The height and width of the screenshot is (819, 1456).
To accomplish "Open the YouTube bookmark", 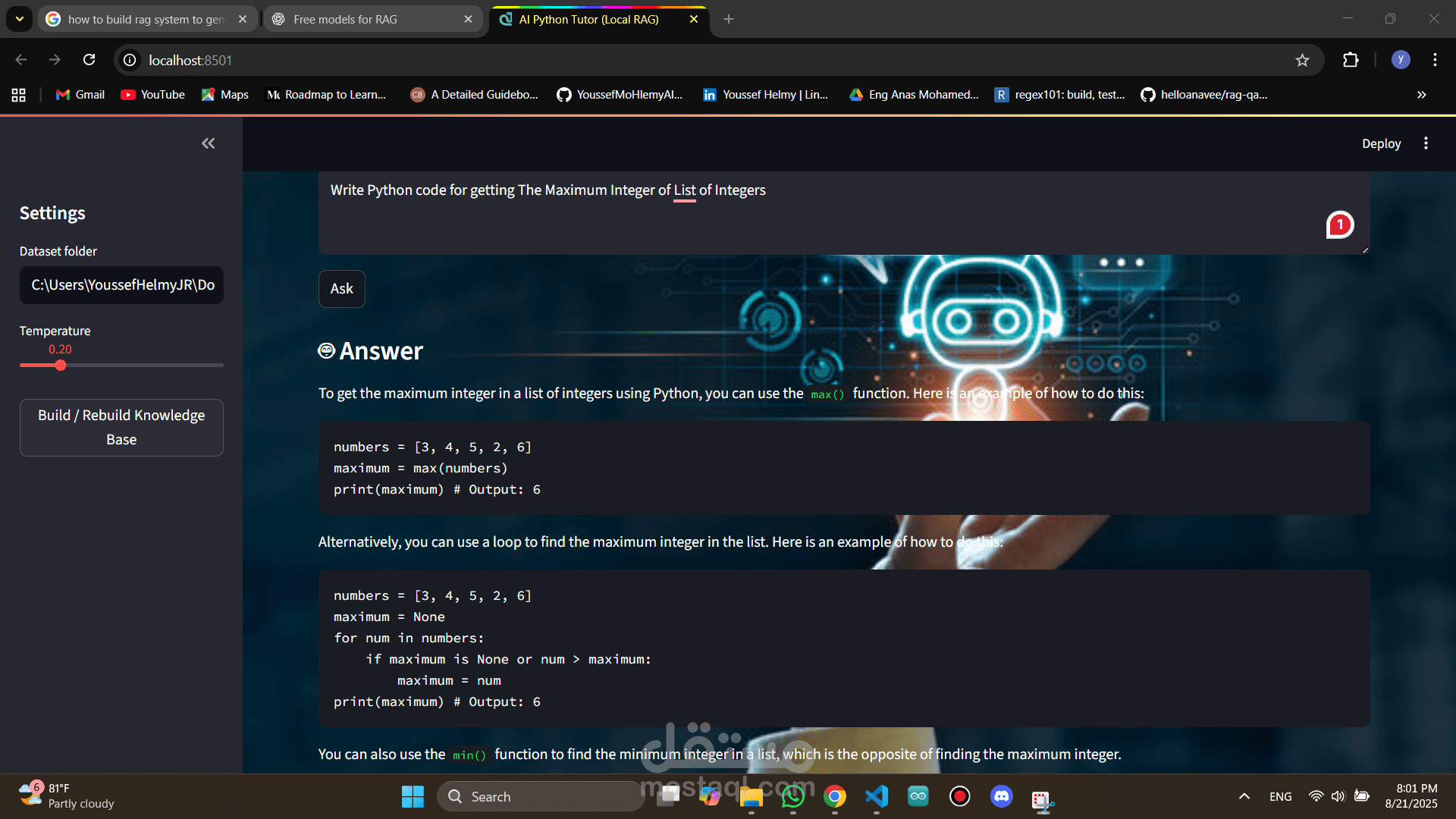I will pos(152,95).
